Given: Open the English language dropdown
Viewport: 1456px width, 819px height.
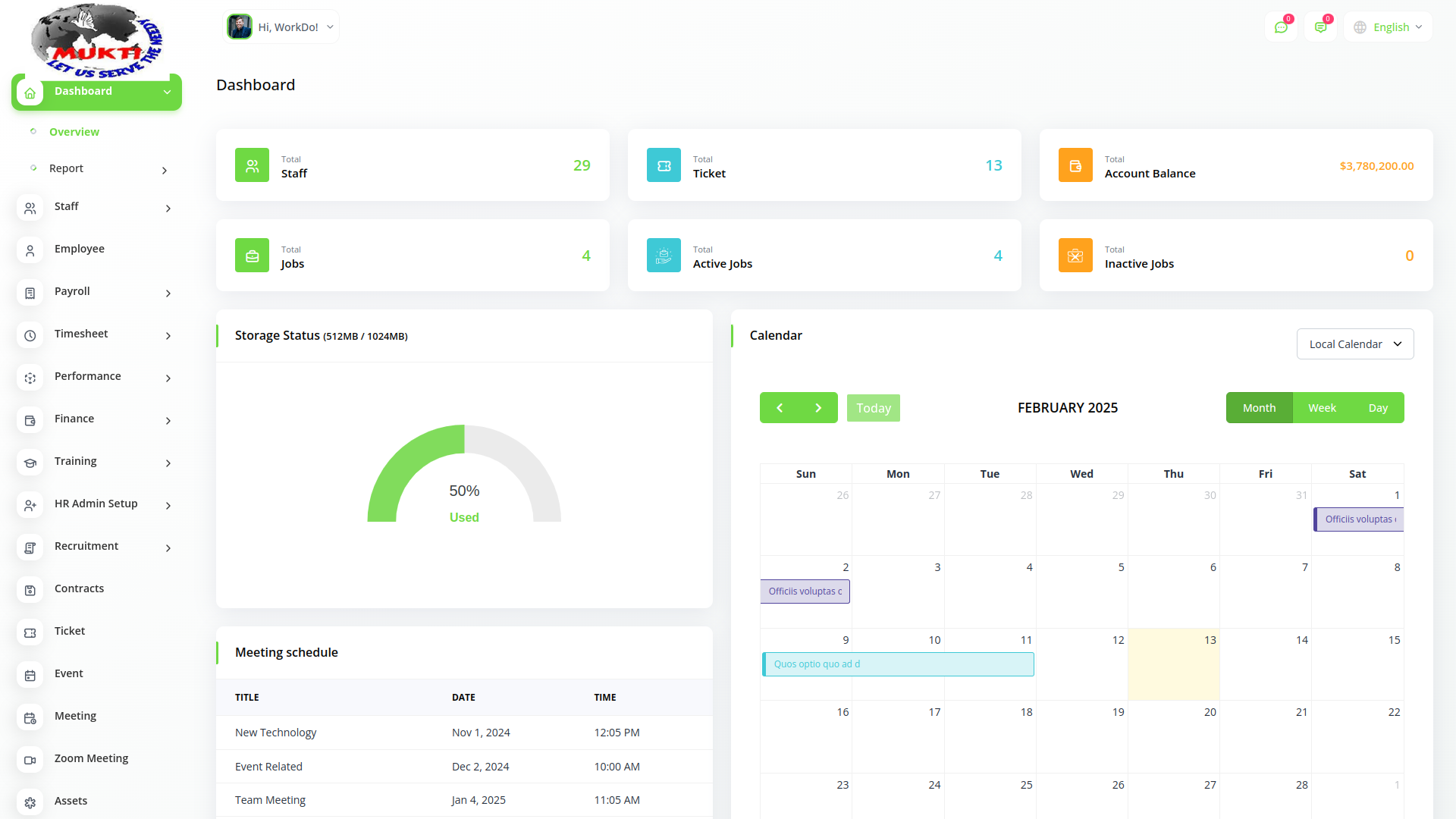Looking at the screenshot, I should [1389, 27].
